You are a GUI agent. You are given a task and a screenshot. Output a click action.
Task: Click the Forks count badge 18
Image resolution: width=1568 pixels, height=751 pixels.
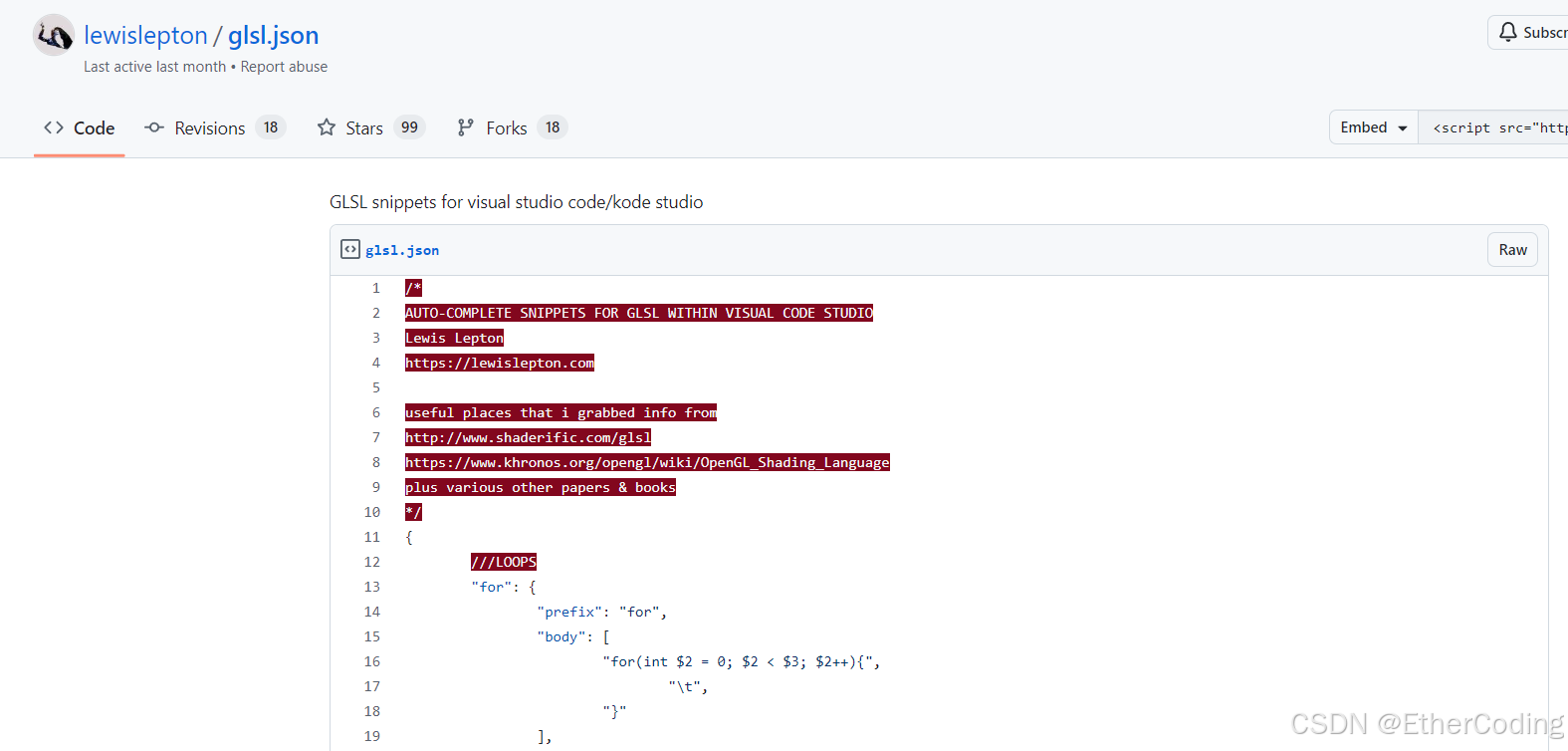click(553, 127)
